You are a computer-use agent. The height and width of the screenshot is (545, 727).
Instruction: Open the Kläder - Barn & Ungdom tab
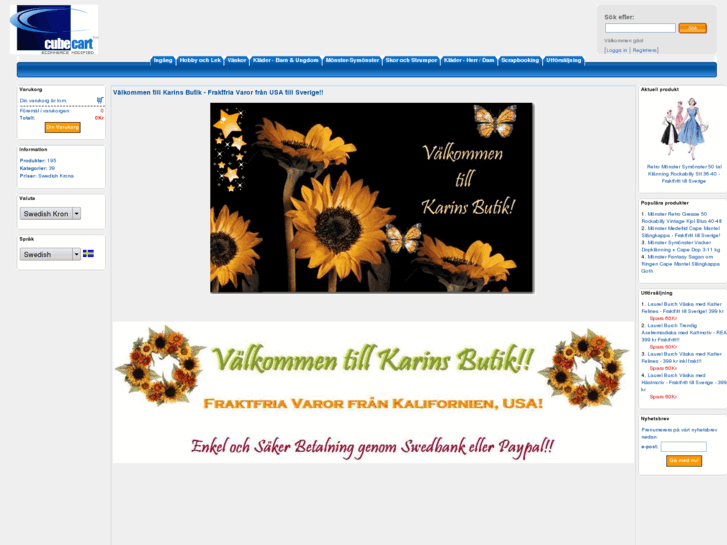click(286, 60)
